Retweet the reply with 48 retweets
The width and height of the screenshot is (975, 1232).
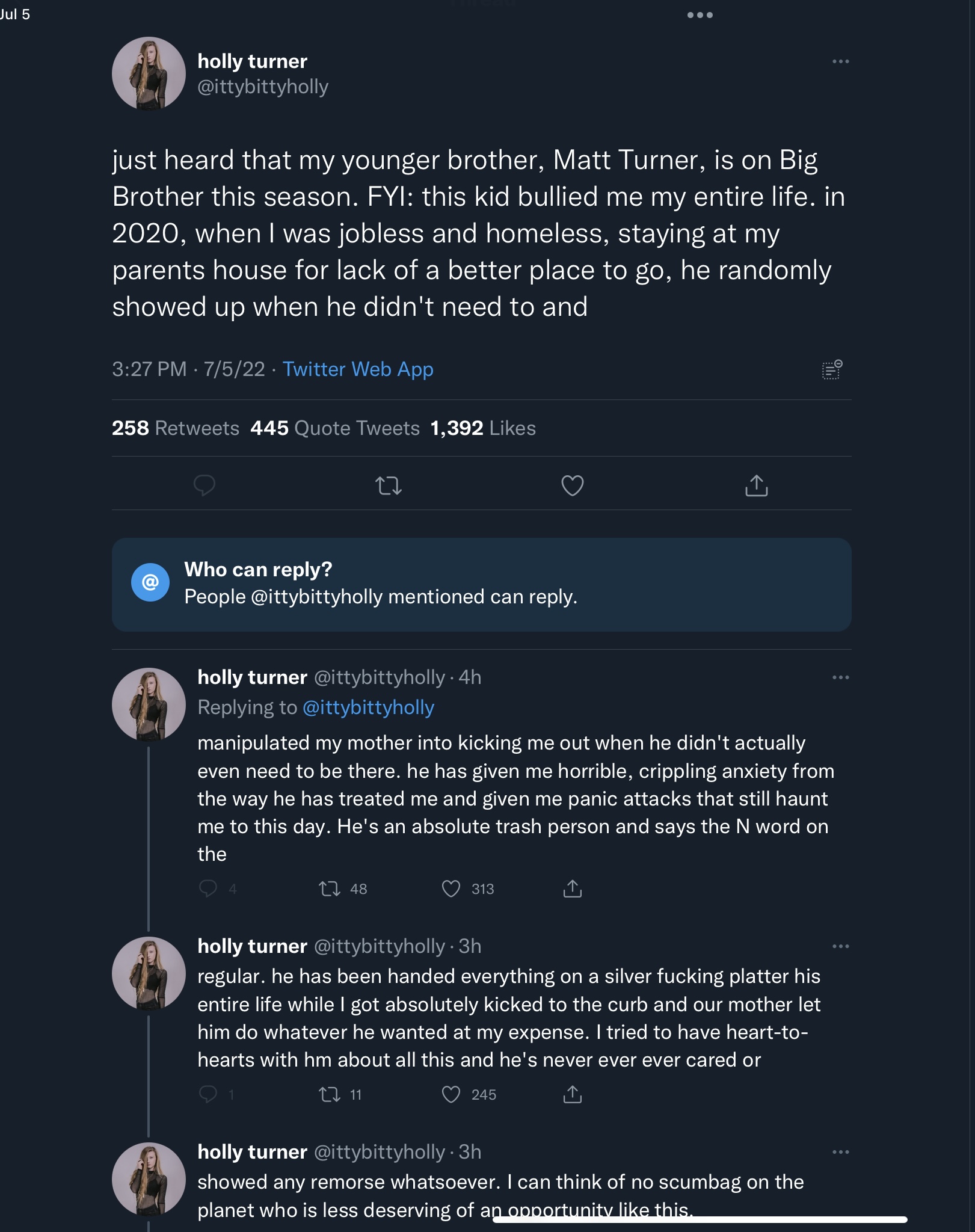(330, 889)
